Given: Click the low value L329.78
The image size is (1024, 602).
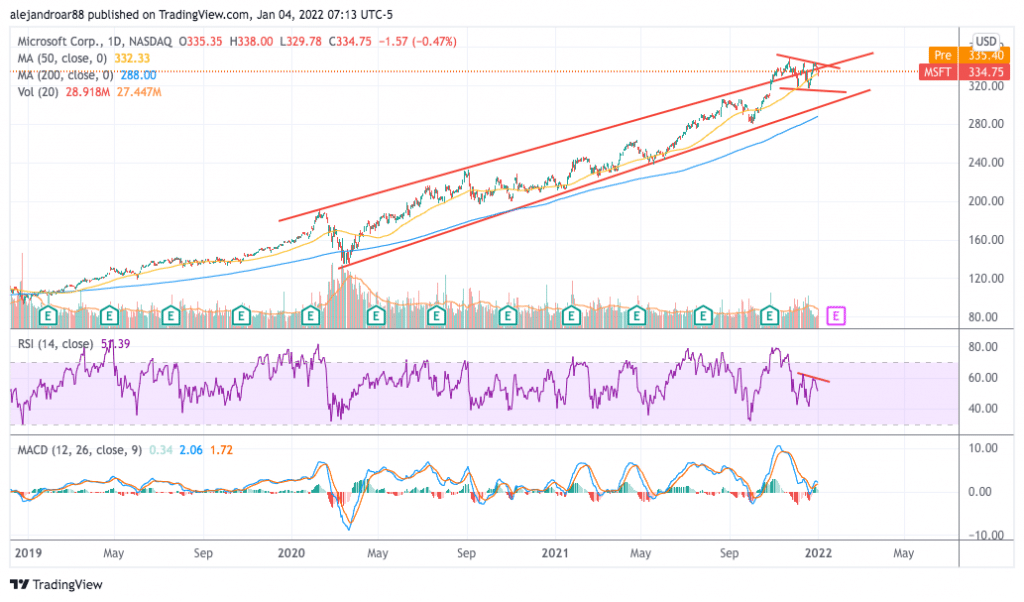Looking at the screenshot, I should pos(301,41).
